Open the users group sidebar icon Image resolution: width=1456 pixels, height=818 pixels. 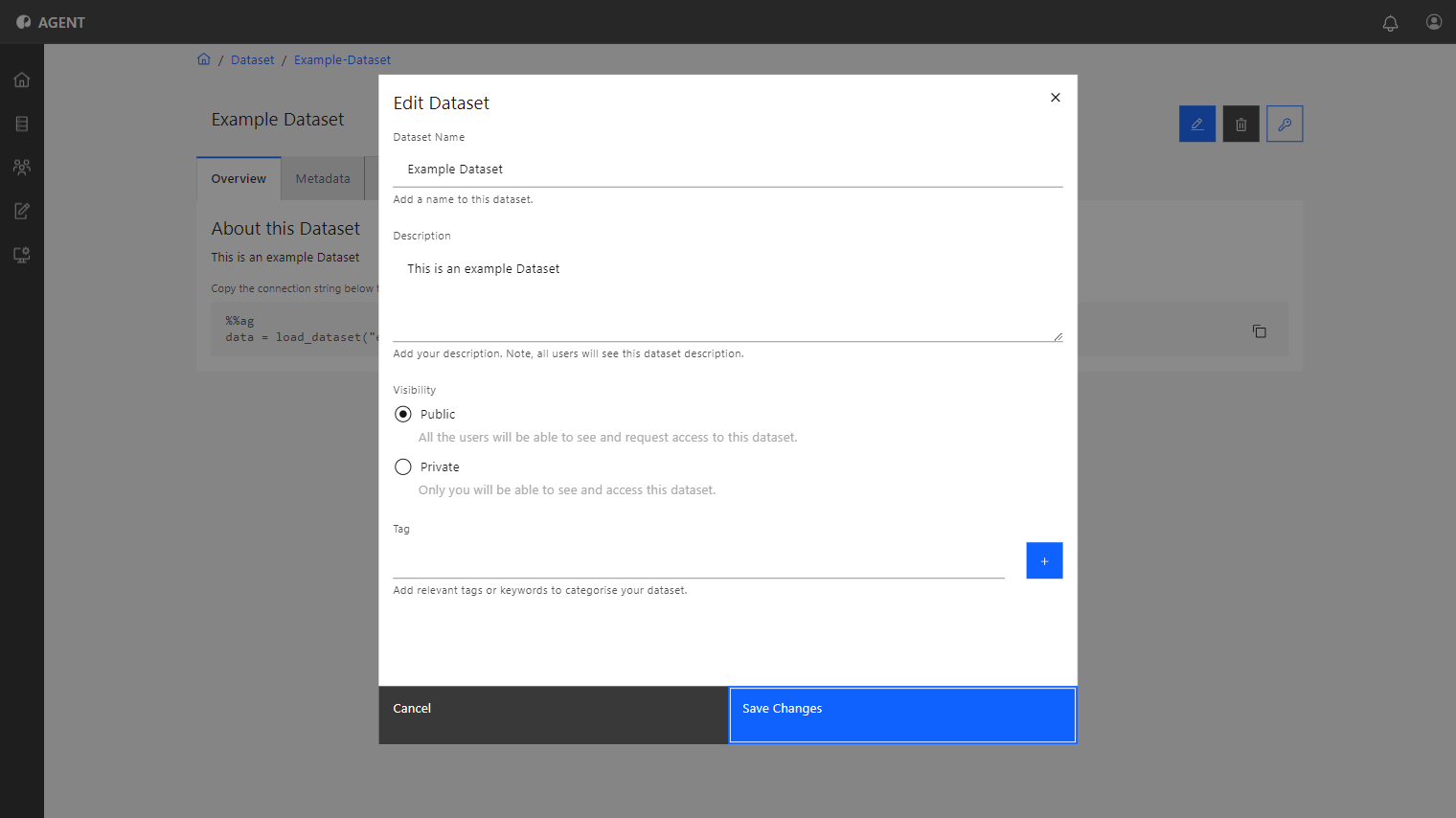pos(22,167)
